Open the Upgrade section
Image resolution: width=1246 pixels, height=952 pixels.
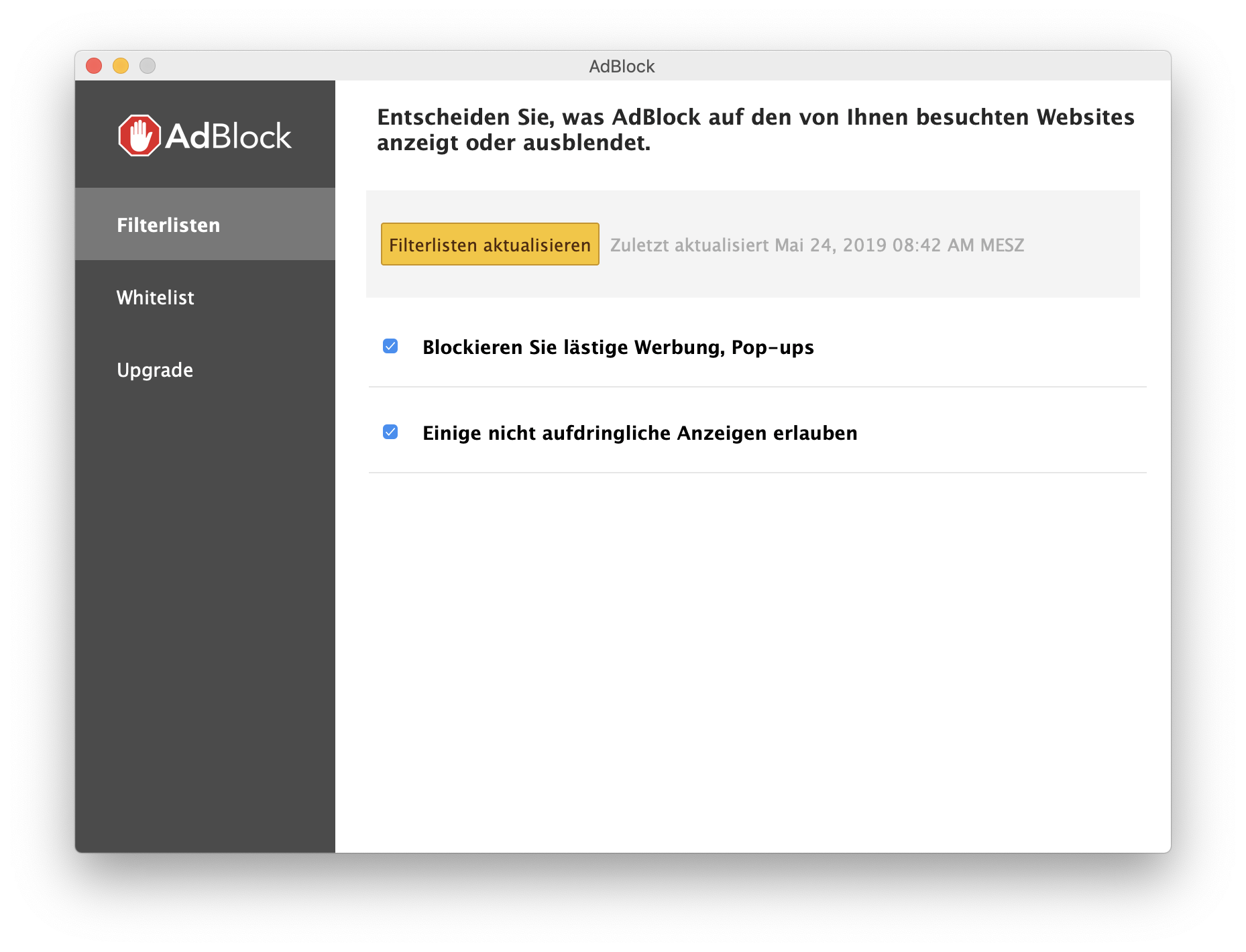205,369
